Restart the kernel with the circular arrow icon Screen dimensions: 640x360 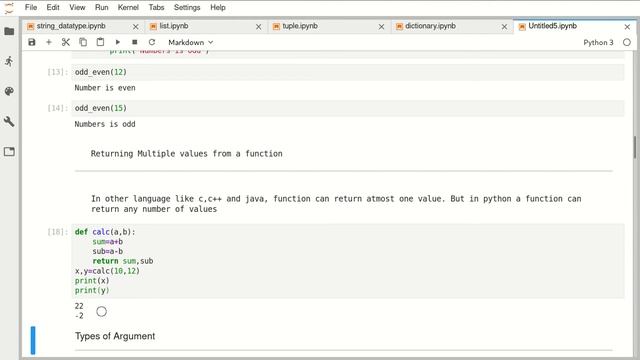[x=152, y=42]
